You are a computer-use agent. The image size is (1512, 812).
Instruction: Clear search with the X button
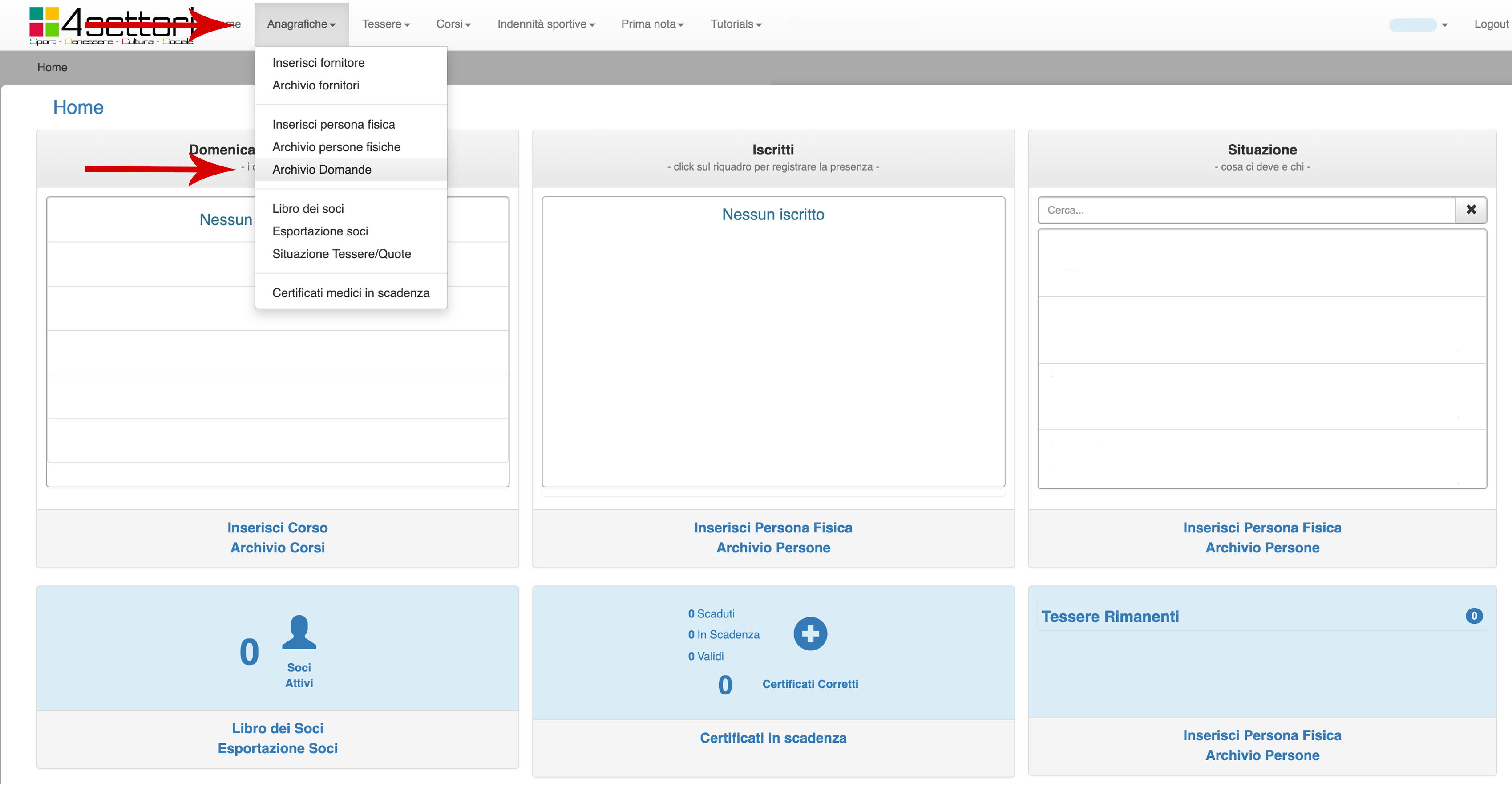click(x=1471, y=210)
